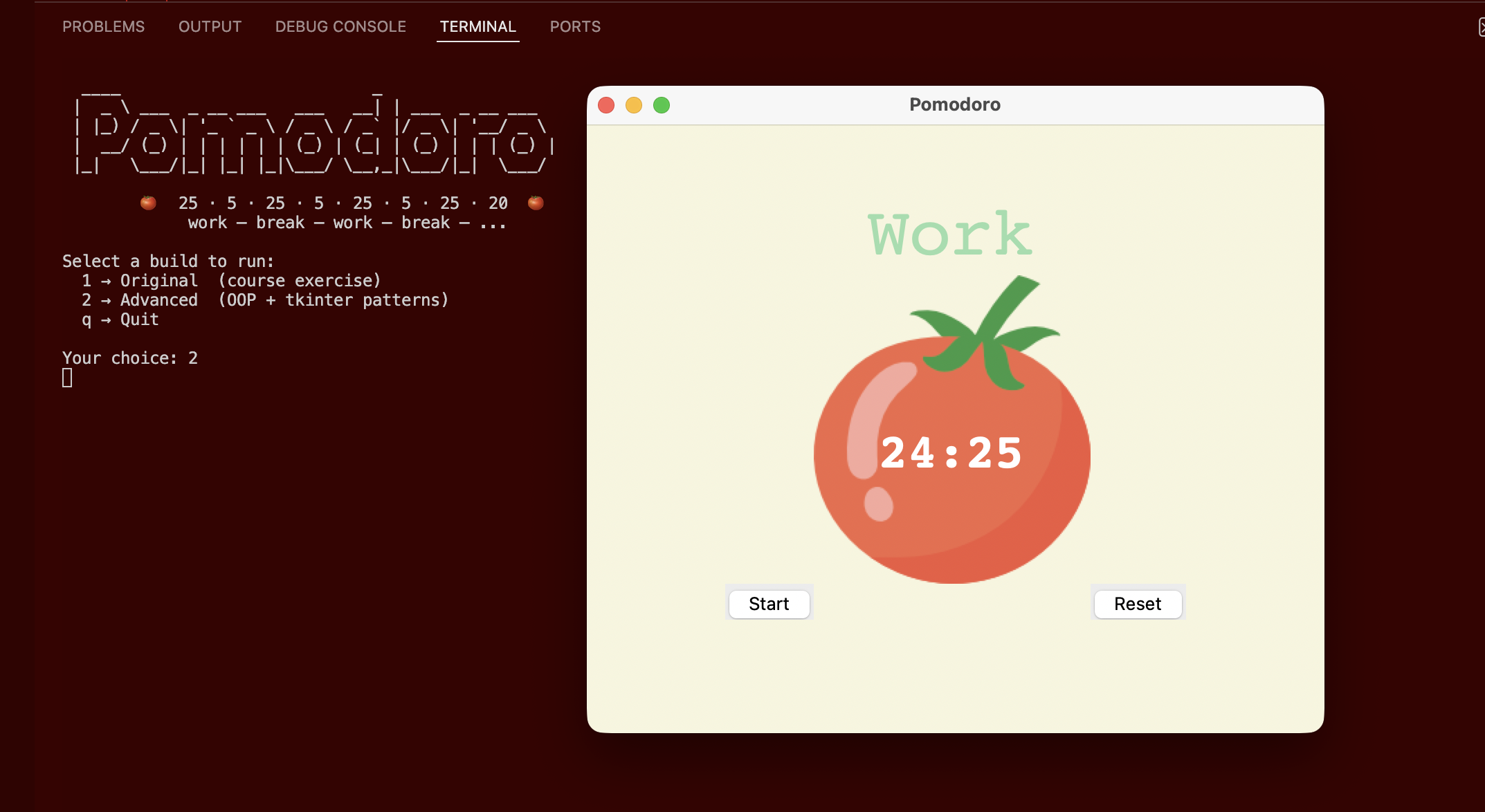Image resolution: width=1485 pixels, height=812 pixels.
Task: Start the Pomodoro timer
Action: [x=769, y=604]
